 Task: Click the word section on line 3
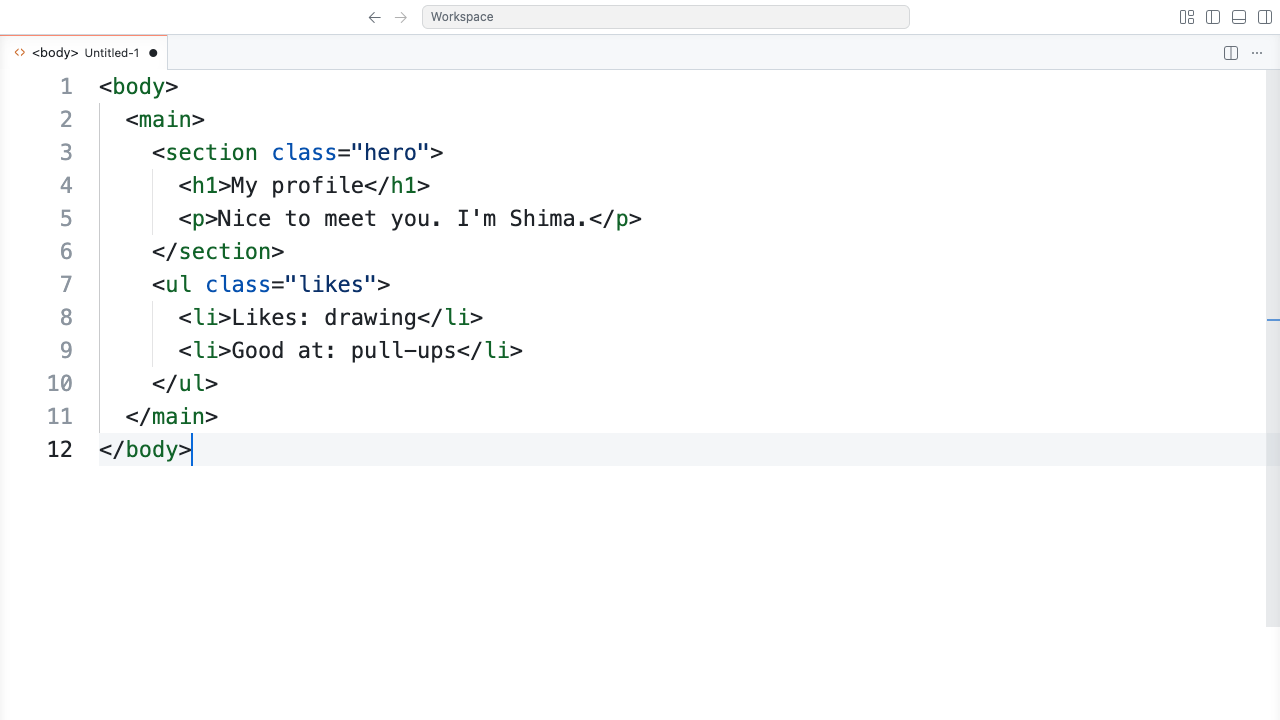211,153
